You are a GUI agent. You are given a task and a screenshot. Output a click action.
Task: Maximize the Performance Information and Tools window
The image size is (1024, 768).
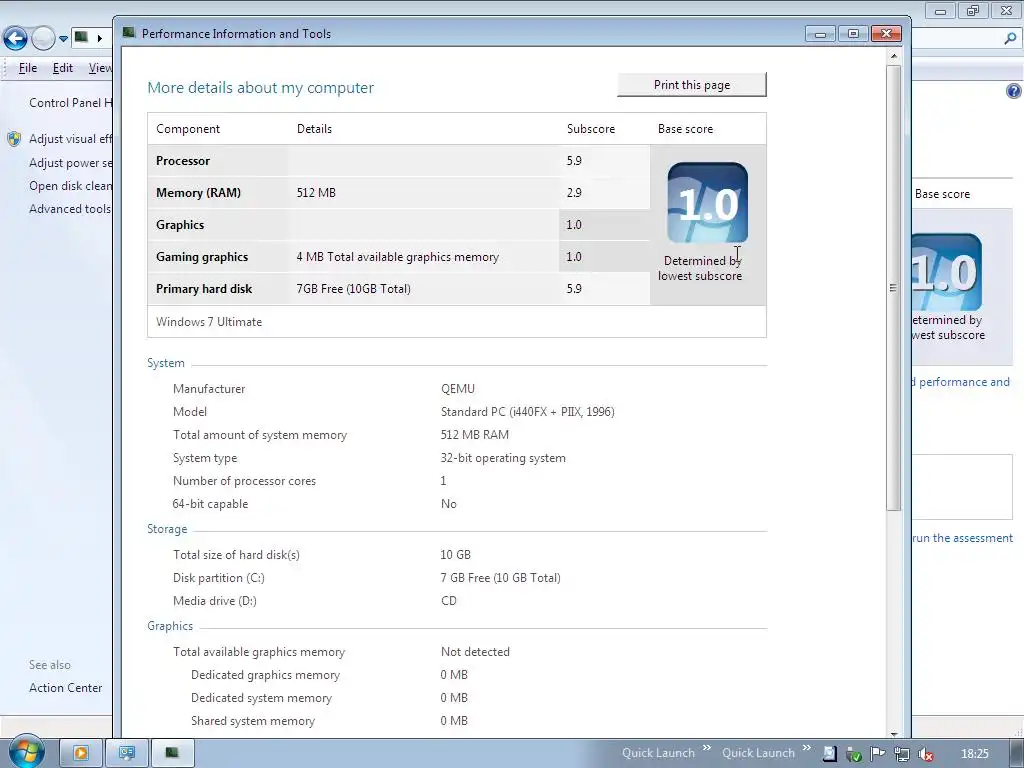point(853,33)
